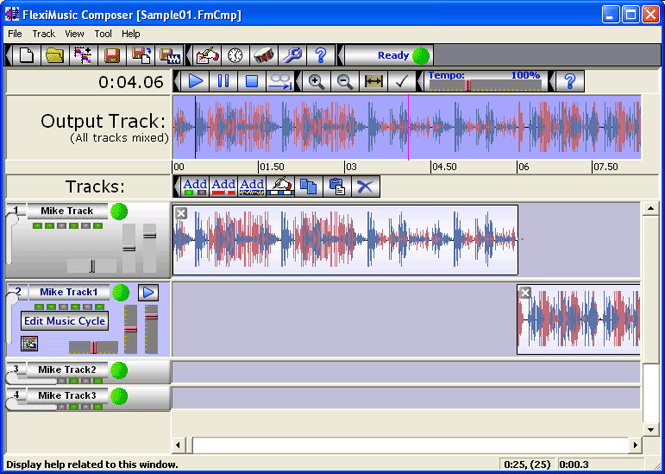
Task: Open the Tool menu
Action: pos(103,34)
